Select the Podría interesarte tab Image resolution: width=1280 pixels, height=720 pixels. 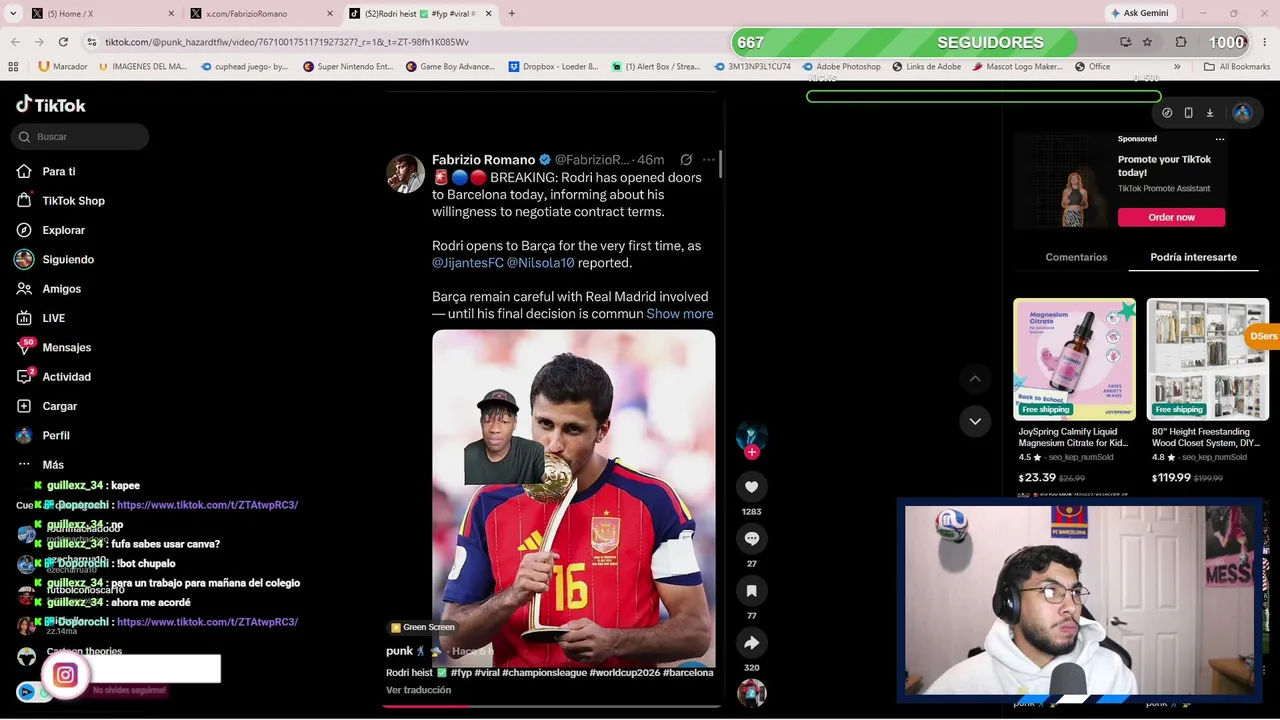point(1193,257)
